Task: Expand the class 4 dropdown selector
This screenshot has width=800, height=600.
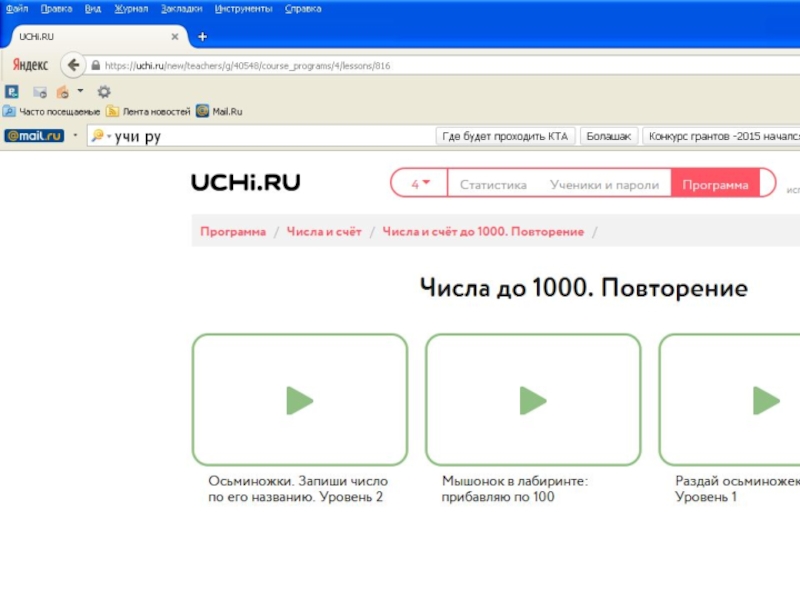Action: point(420,184)
